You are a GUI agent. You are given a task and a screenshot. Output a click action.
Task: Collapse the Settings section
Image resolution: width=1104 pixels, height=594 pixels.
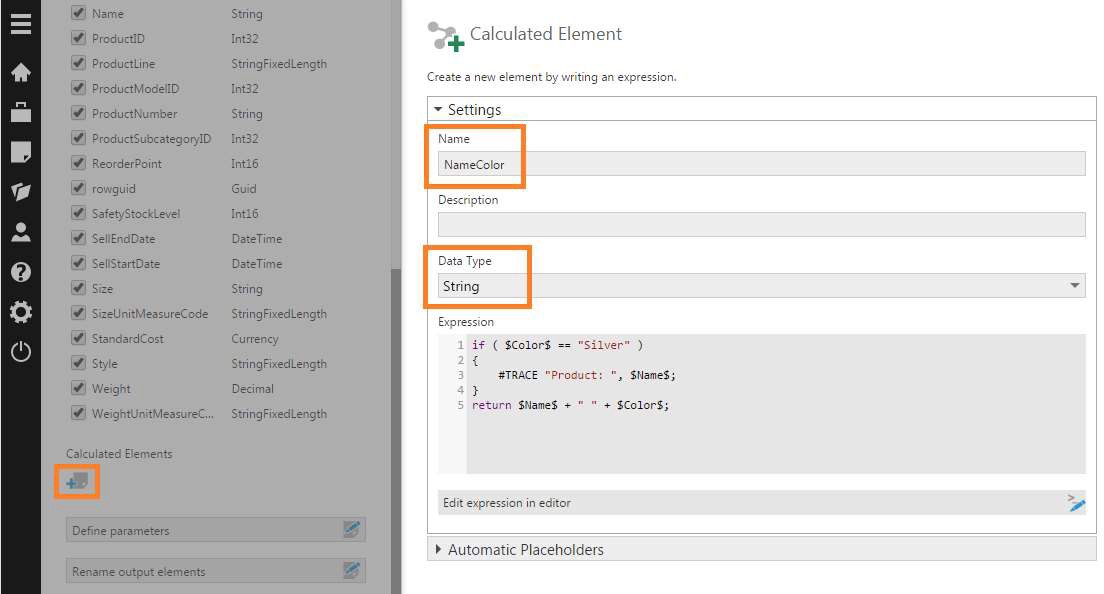[x=438, y=109]
